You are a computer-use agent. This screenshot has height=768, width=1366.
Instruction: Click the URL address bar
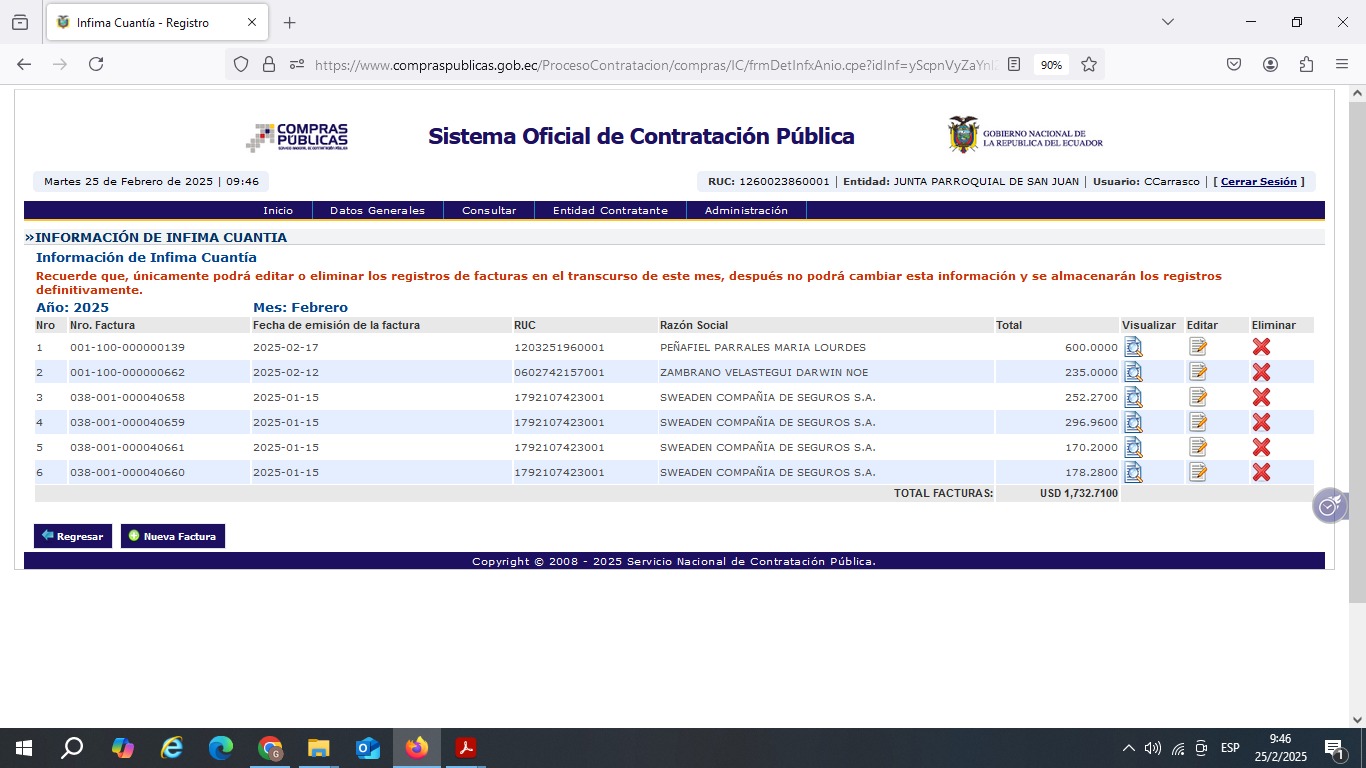[650, 64]
